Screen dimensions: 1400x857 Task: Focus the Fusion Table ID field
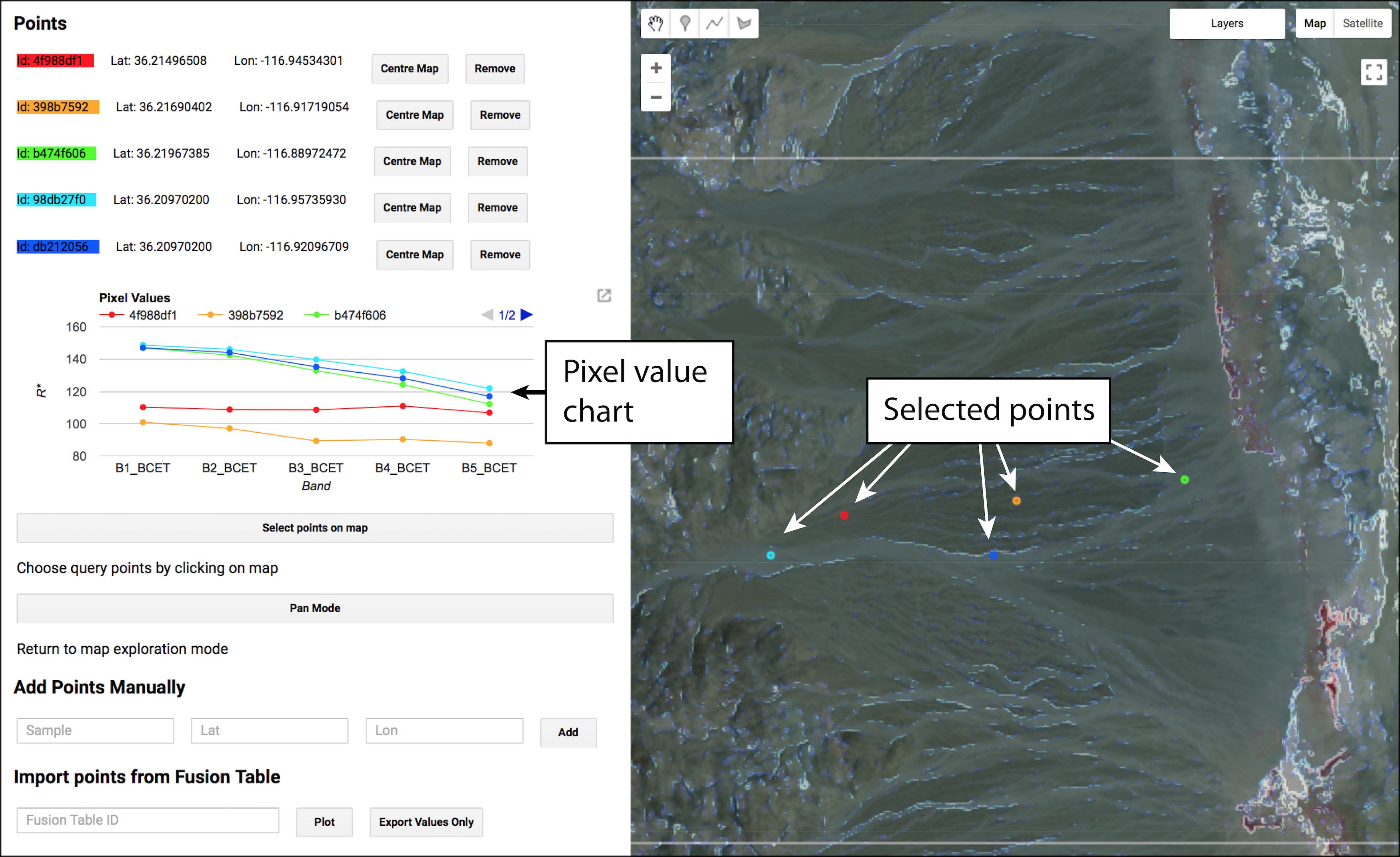[148, 820]
